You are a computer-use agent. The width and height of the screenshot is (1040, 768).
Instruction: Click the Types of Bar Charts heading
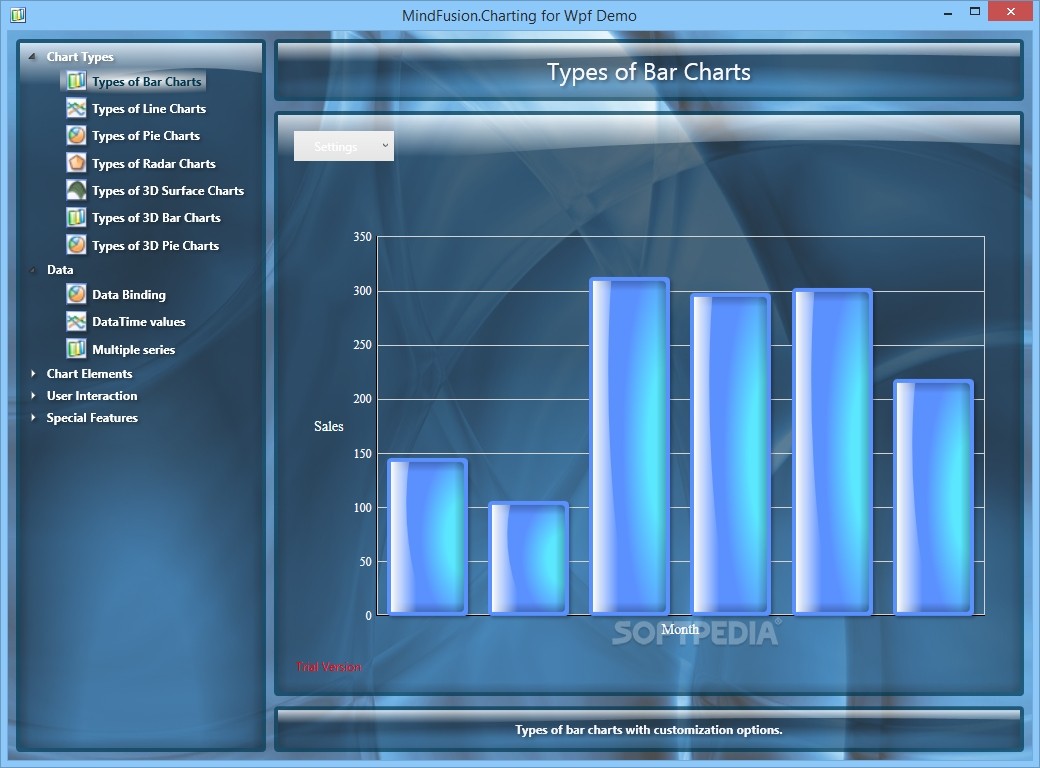(649, 72)
